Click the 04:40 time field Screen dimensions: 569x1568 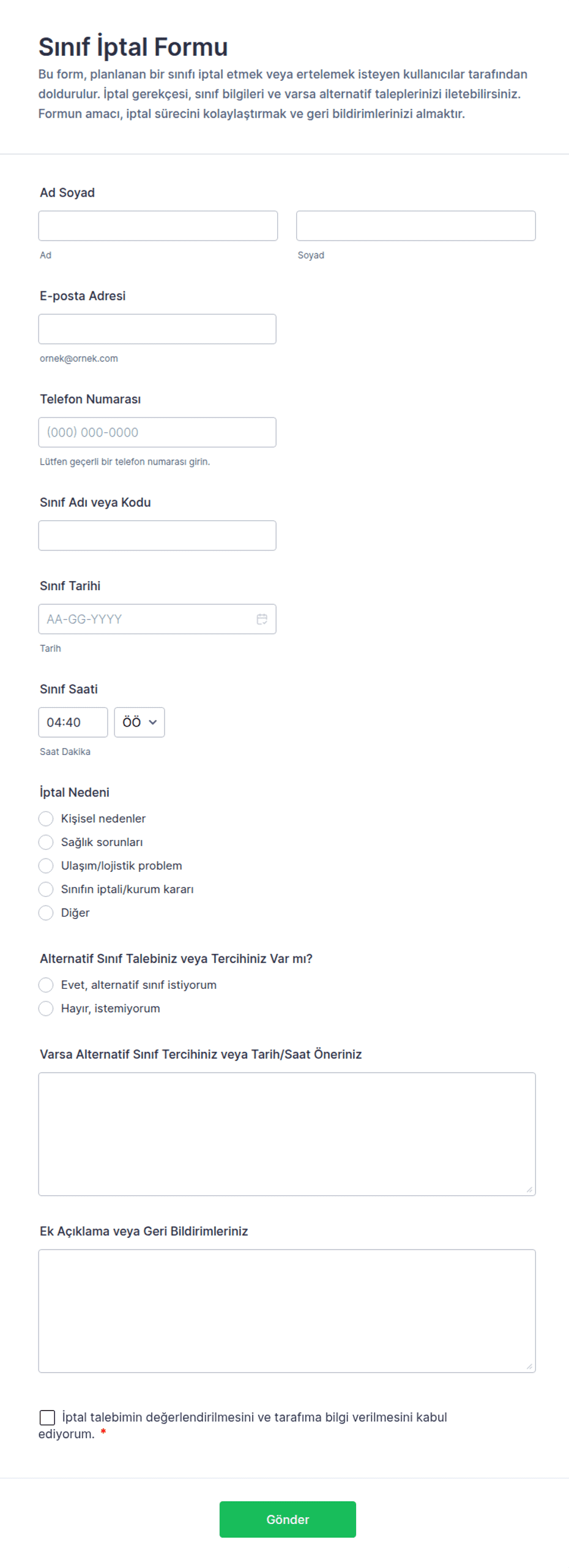[73, 722]
